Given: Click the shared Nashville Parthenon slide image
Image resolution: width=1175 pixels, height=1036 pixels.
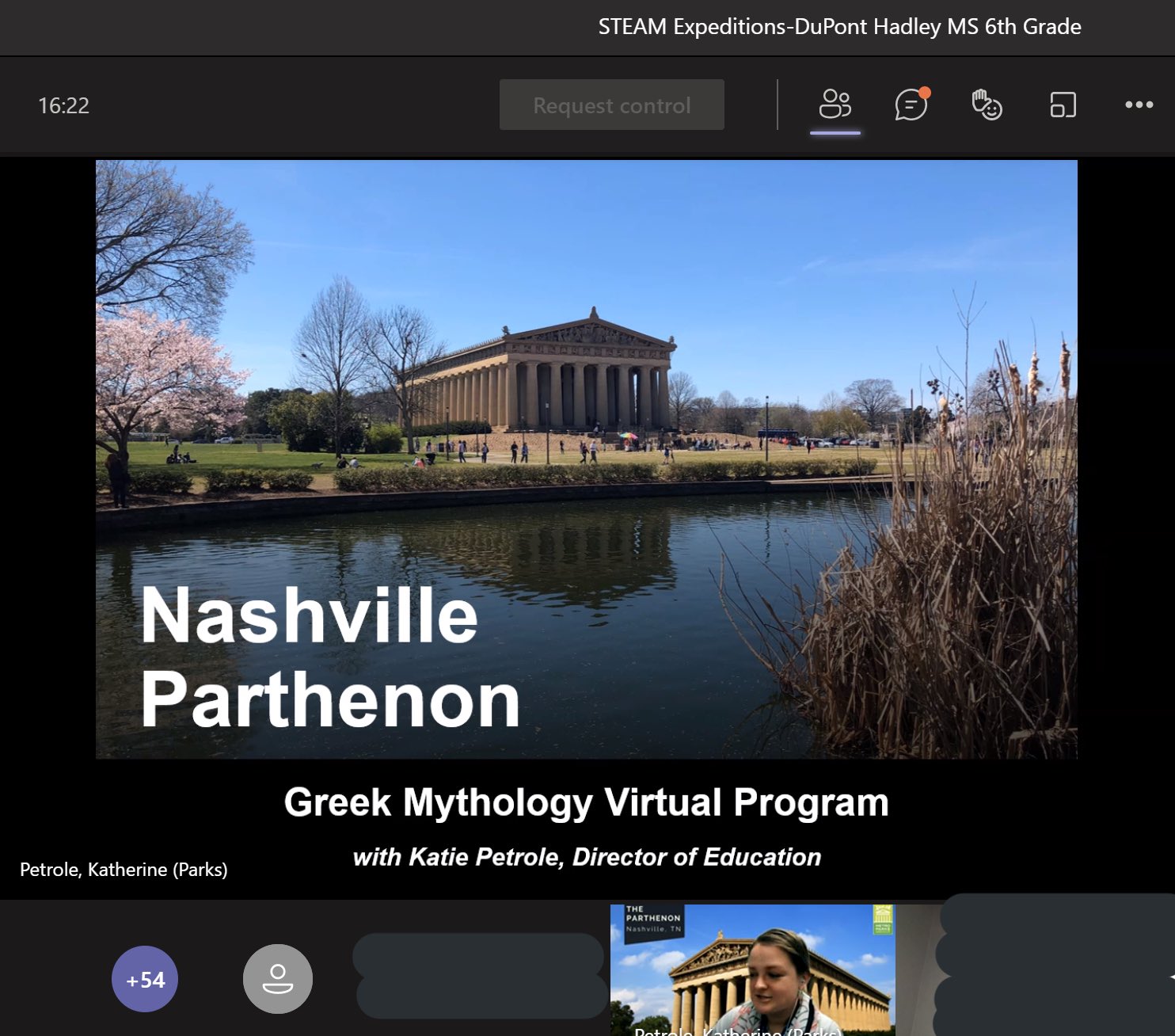Looking at the screenshot, I should 587,459.
